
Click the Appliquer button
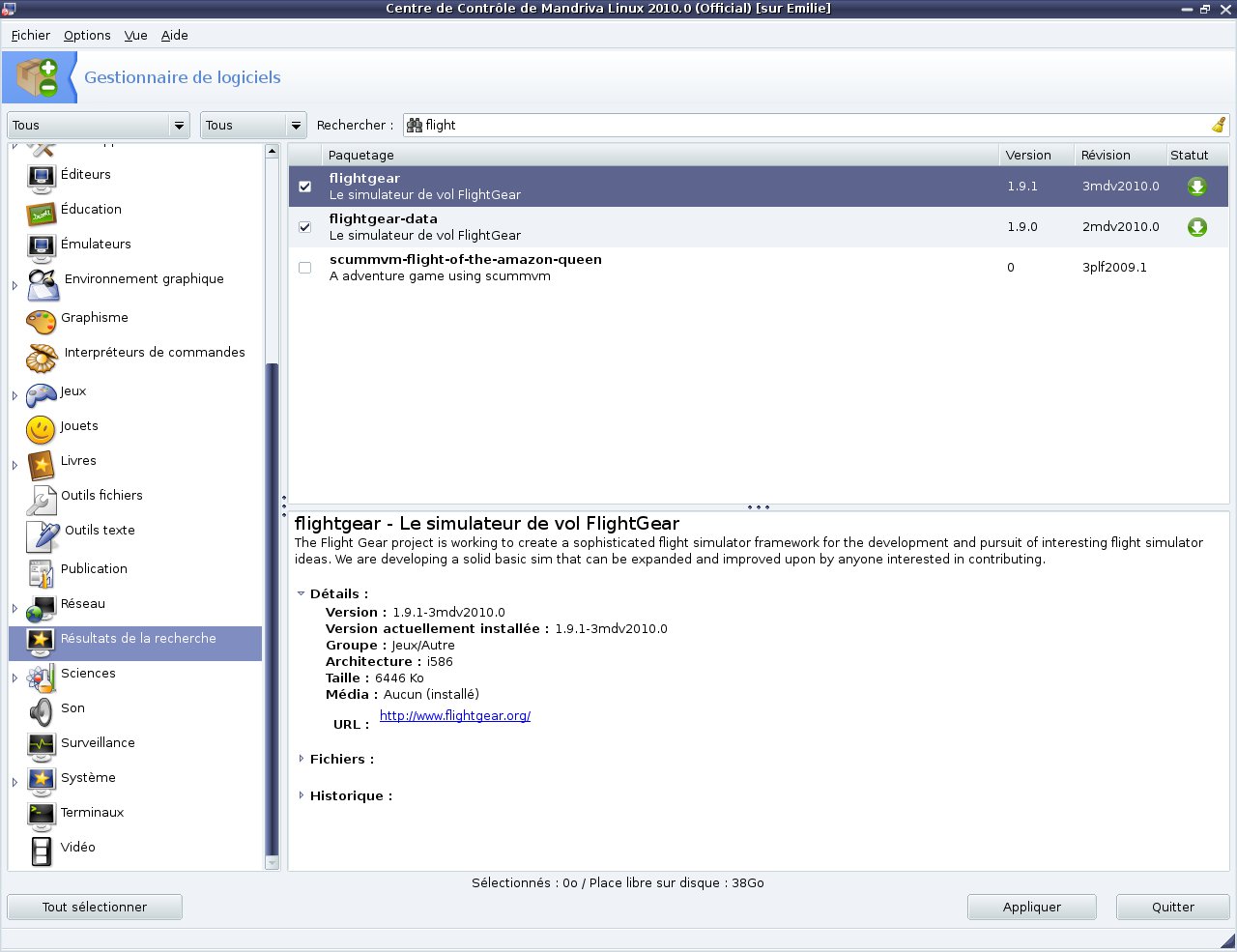(1032, 907)
